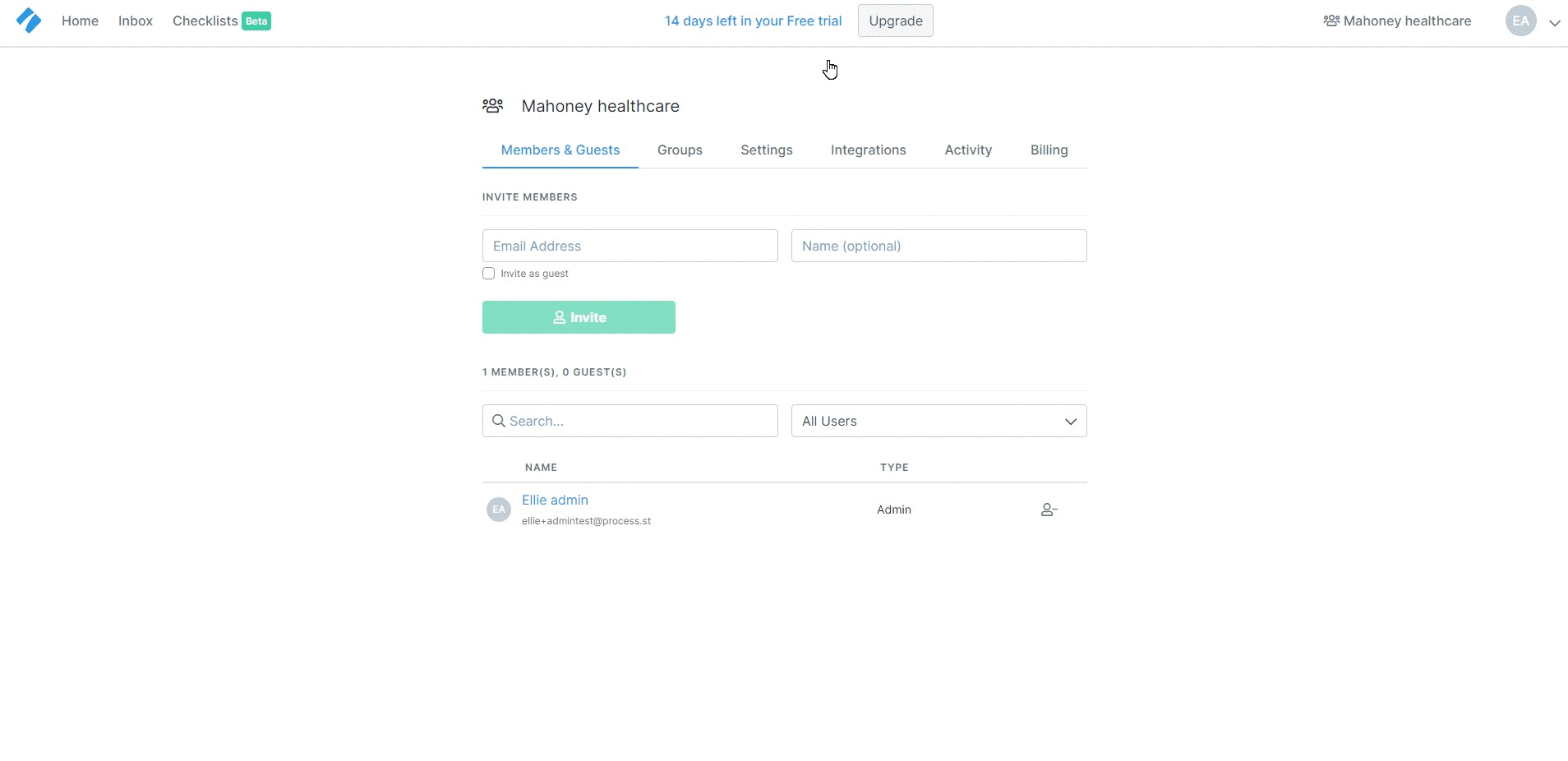Click the Mahoney healthcare page heading
The width and height of the screenshot is (1568, 761).
(600, 106)
